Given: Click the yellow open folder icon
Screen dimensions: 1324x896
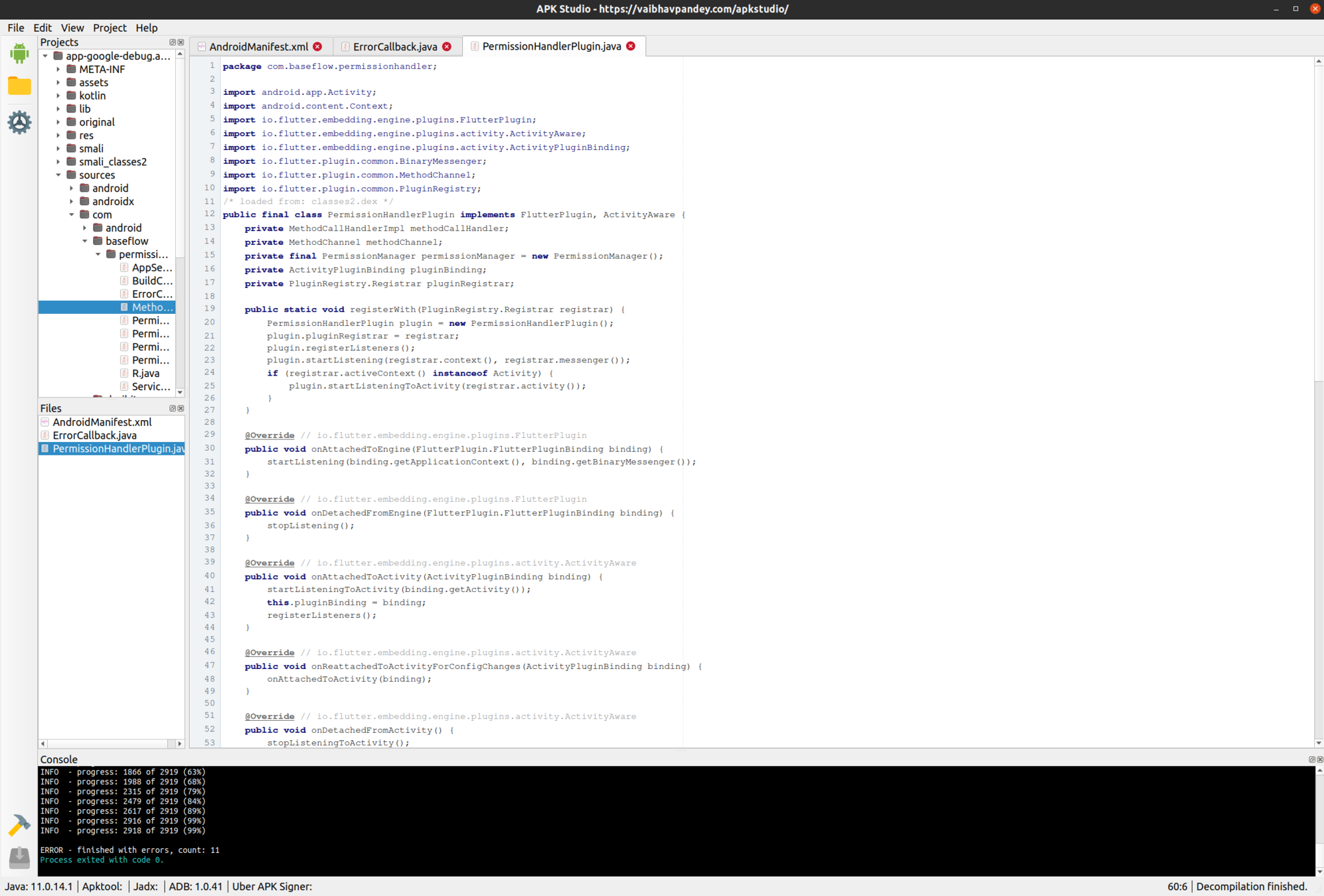Looking at the screenshot, I should click(19, 86).
